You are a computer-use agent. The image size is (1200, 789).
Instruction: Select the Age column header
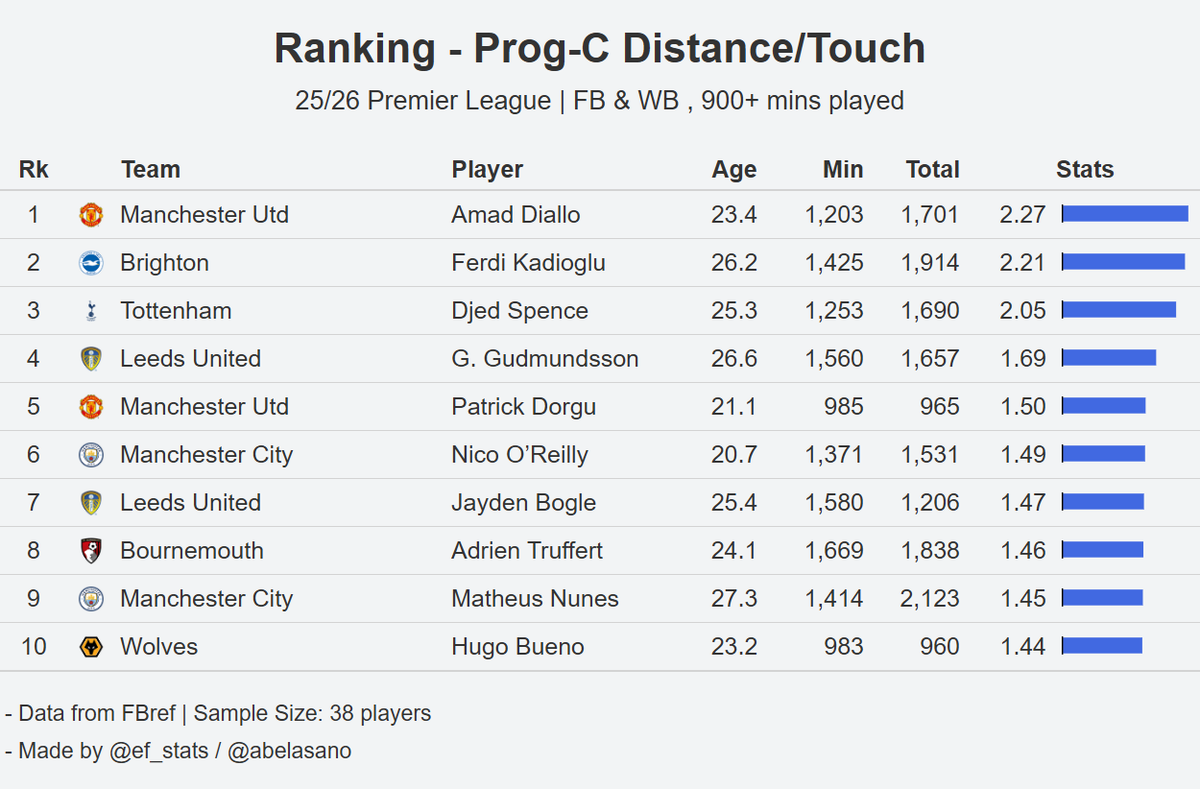(x=734, y=170)
